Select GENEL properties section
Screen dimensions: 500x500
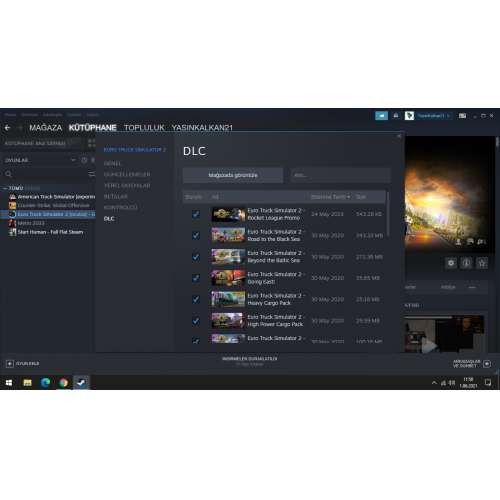113,164
